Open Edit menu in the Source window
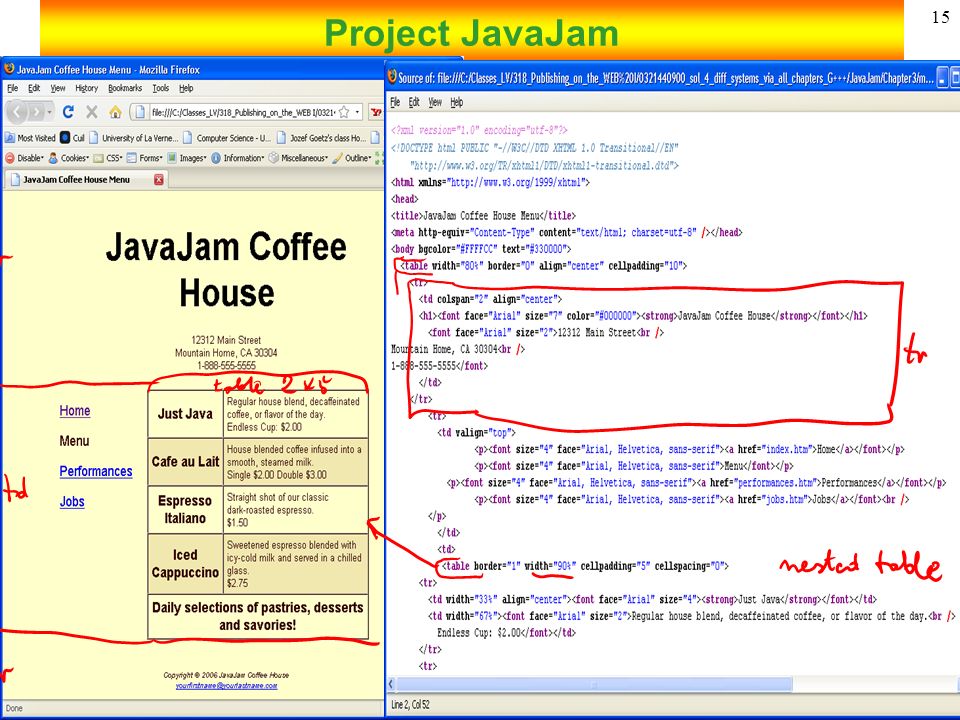The width and height of the screenshot is (960, 720). pos(414,102)
